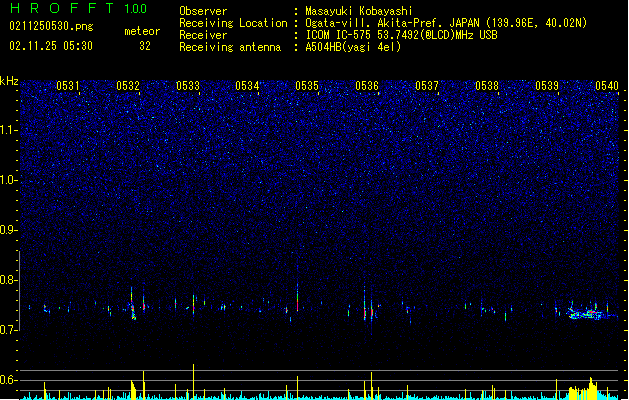Click the 0531 time marker
Viewport: 629px width, 400px height.
(67, 85)
